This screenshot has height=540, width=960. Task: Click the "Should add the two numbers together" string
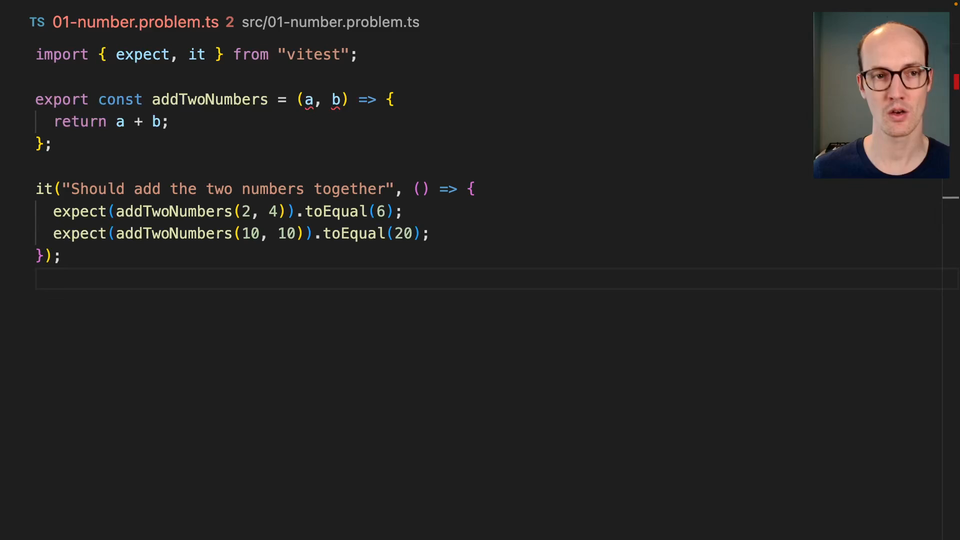click(227, 189)
